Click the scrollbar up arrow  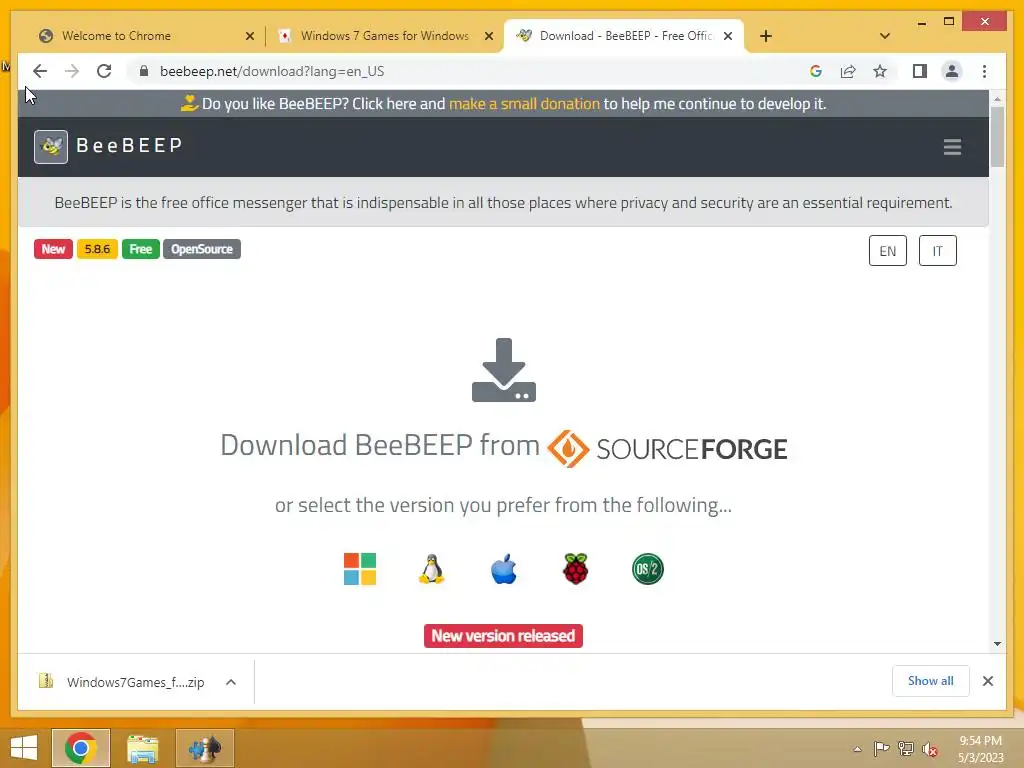tap(997, 99)
